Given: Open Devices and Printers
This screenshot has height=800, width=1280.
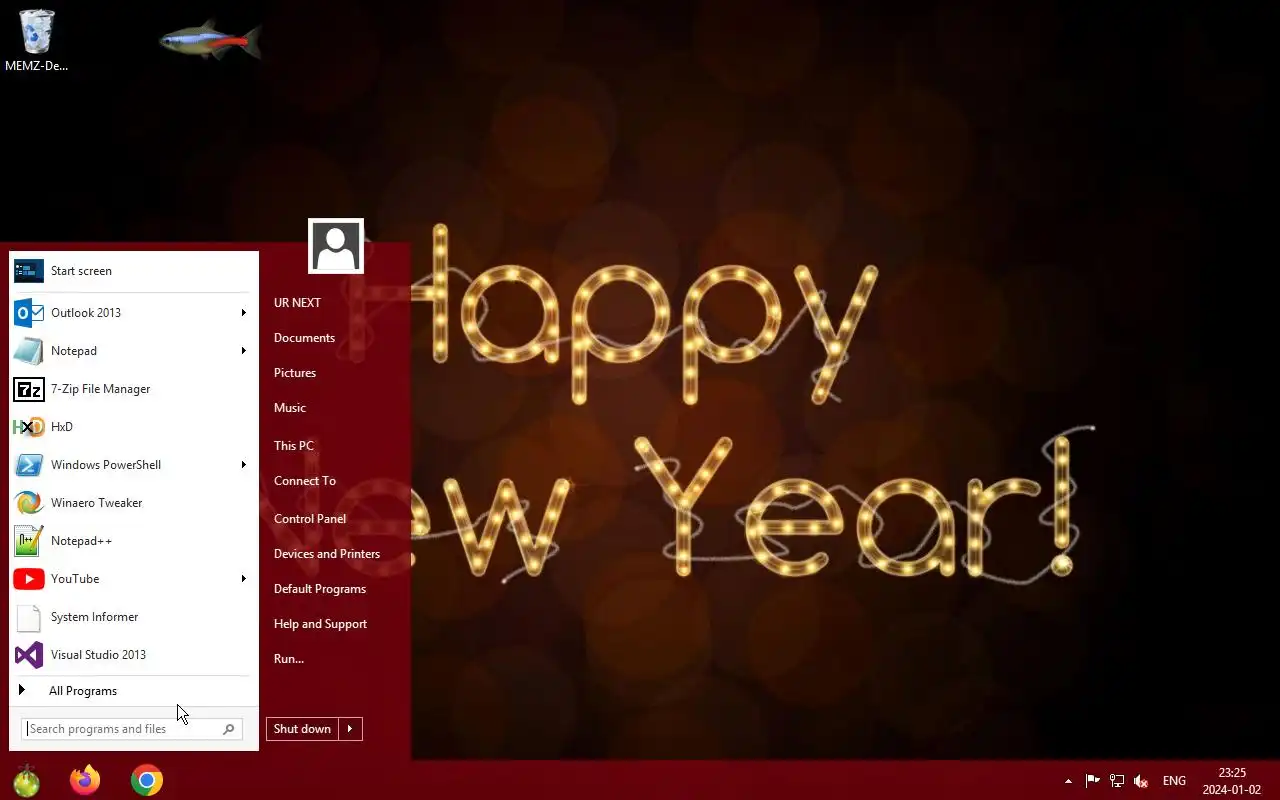Looking at the screenshot, I should pos(327,554).
